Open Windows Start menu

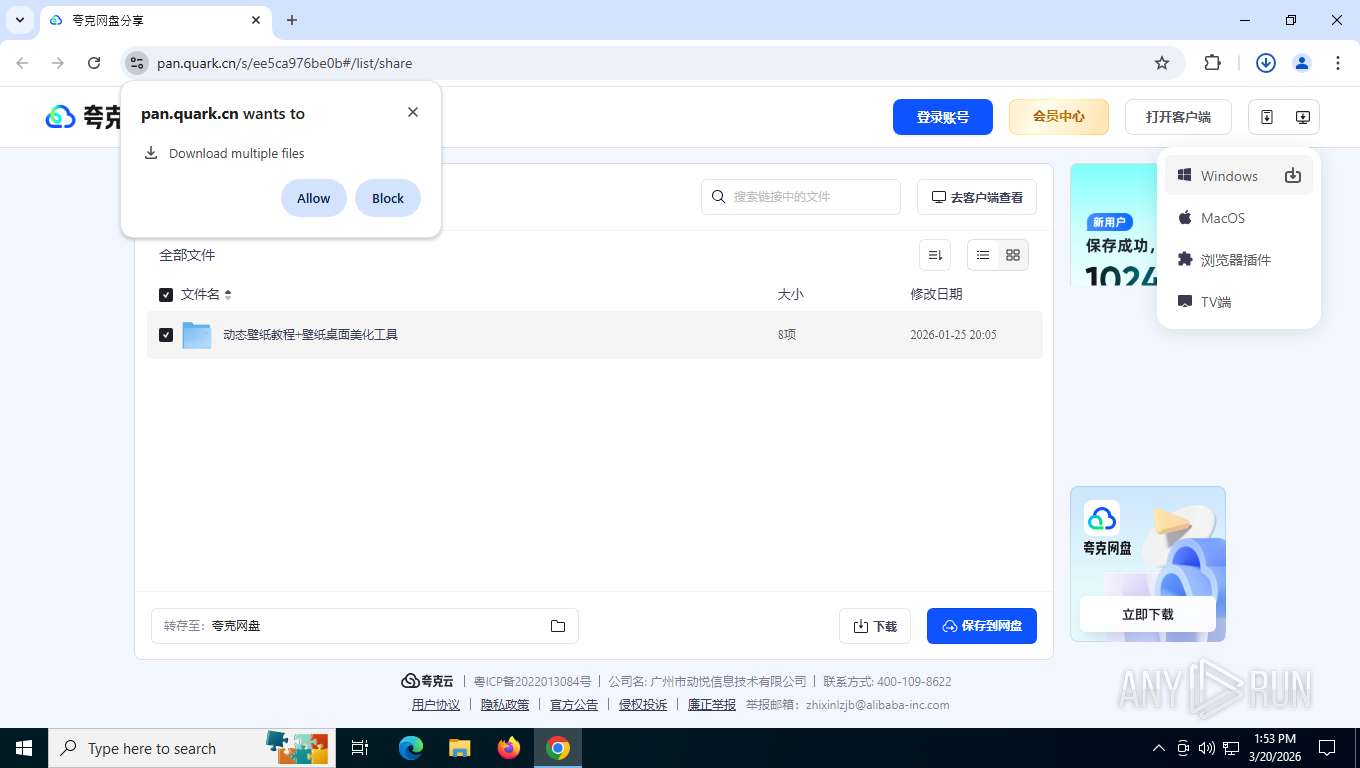tap(24, 748)
